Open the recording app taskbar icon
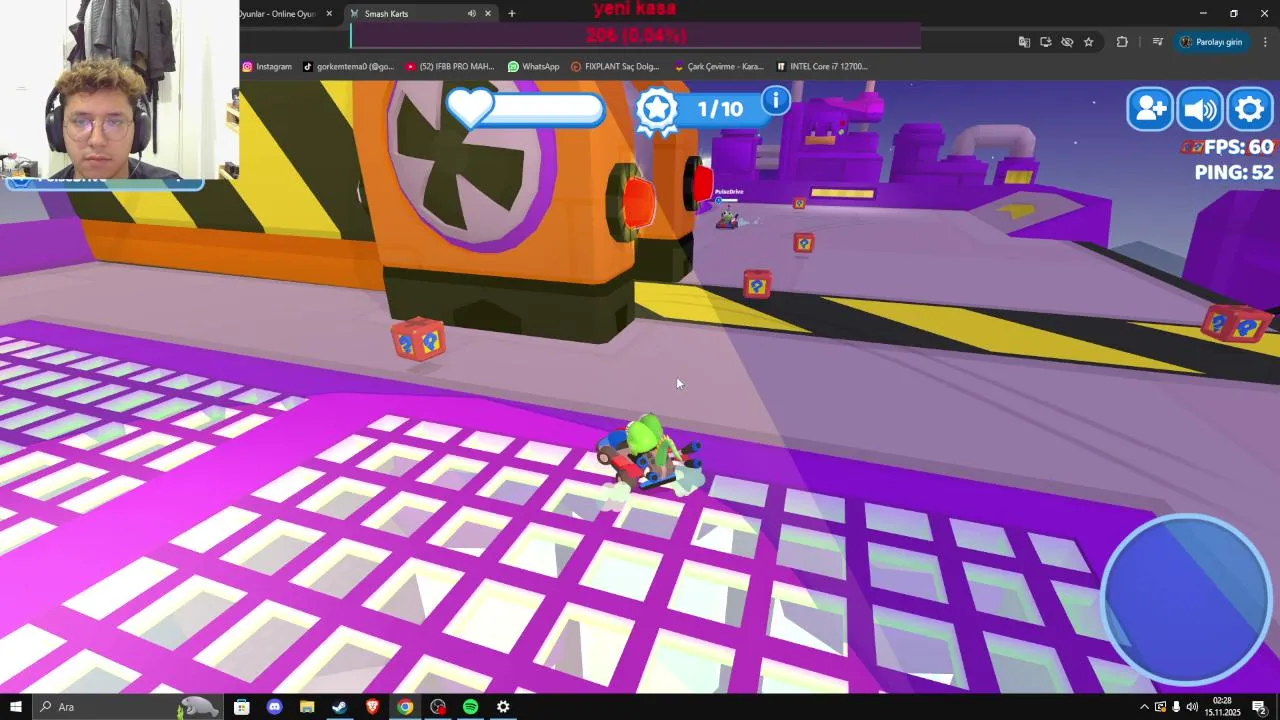1280x720 pixels. click(x=438, y=707)
